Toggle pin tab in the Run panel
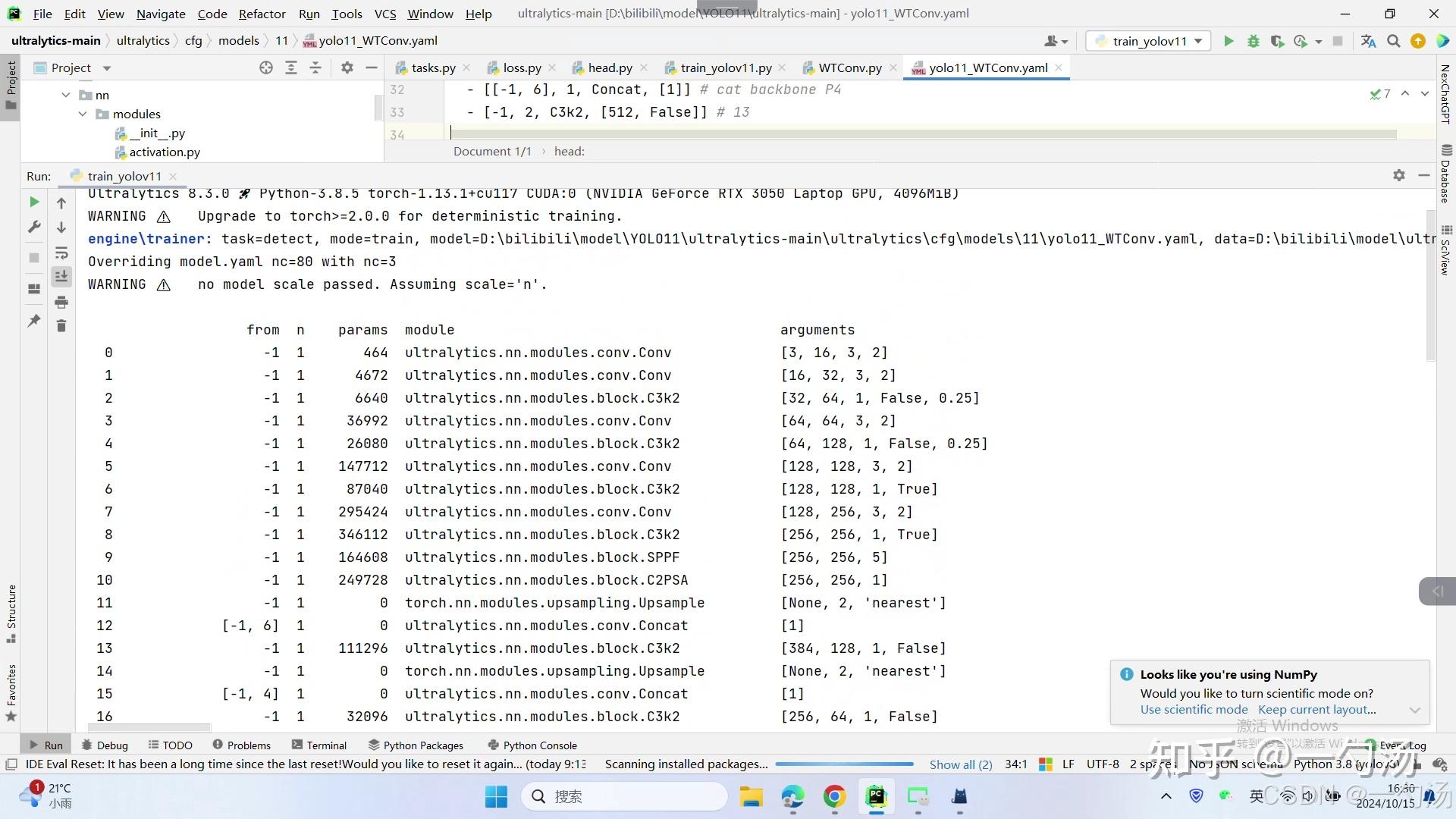This screenshot has width=1456, height=819. click(x=34, y=321)
